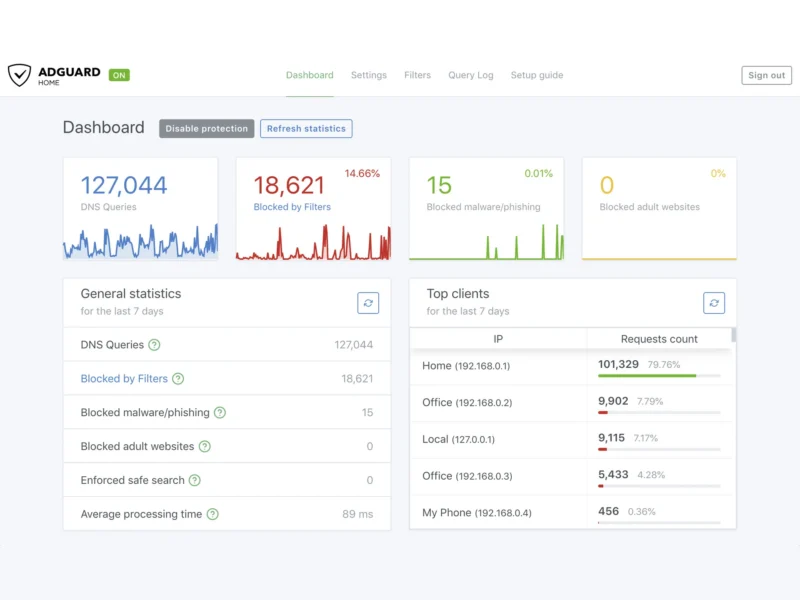Click the 9,115 requests count value

click(x=611, y=438)
